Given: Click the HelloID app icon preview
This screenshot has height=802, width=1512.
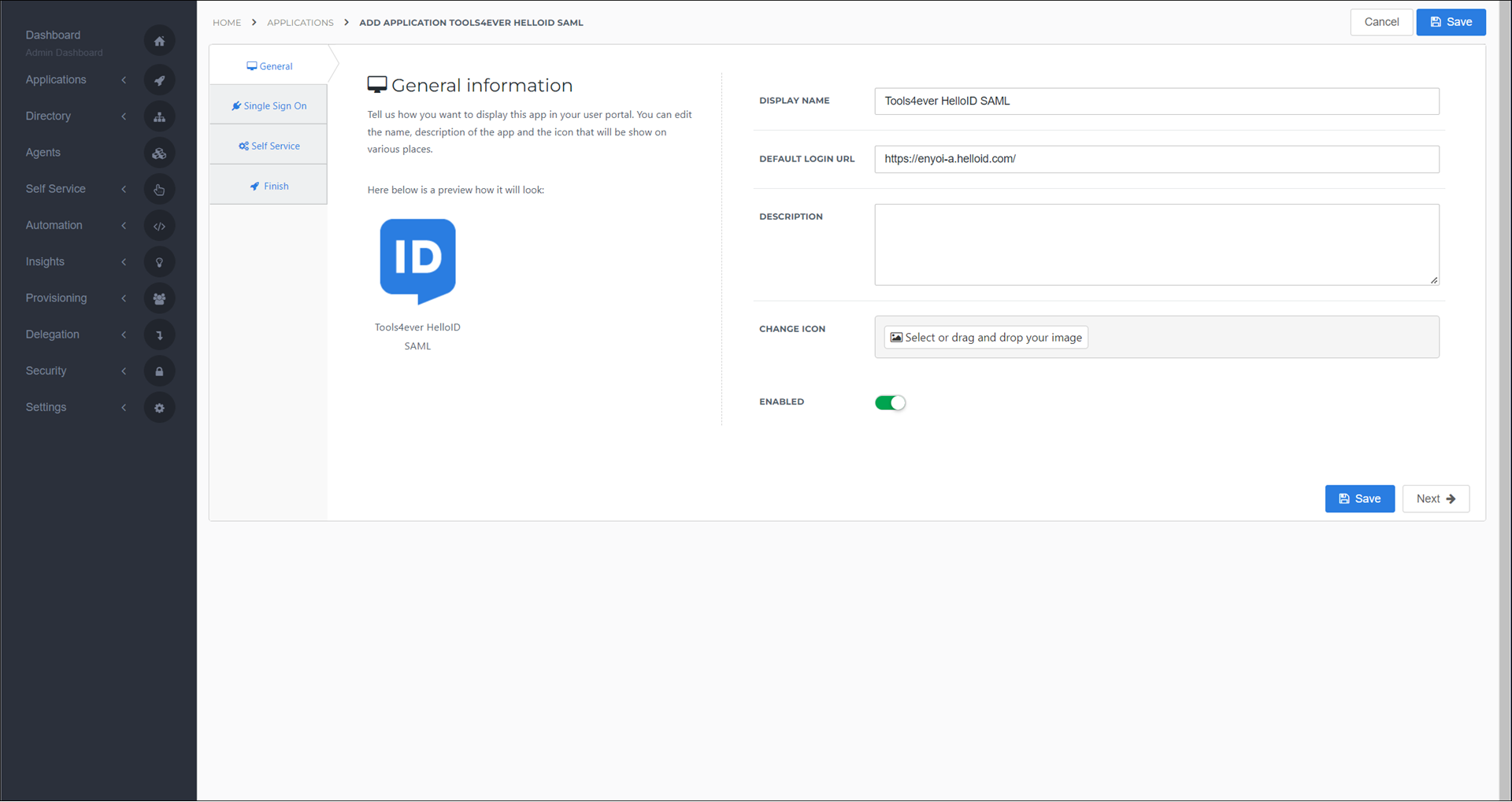Looking at the screenshot, I should (x=417, y=261).
